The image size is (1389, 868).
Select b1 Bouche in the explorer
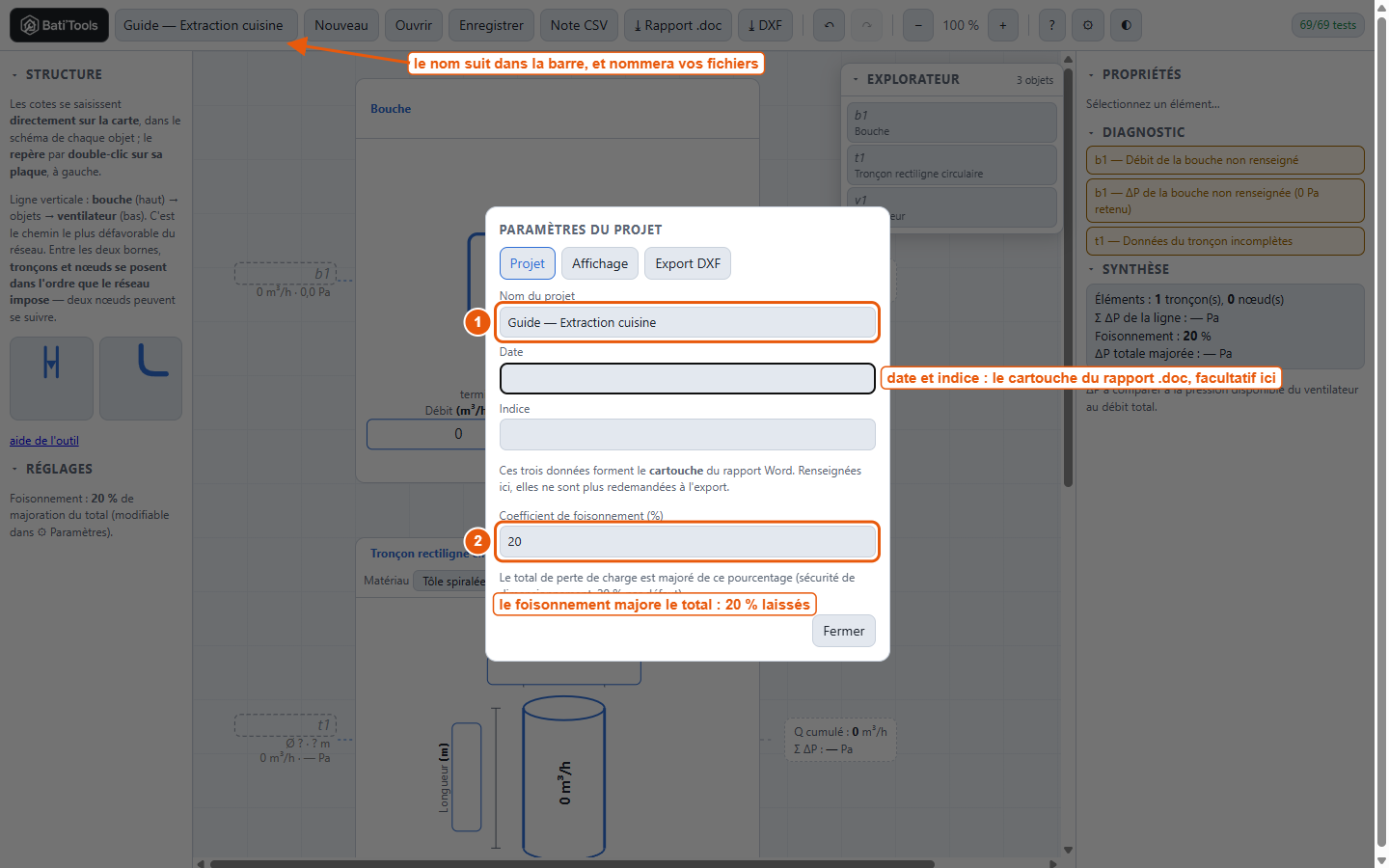(x=952, y=122)
